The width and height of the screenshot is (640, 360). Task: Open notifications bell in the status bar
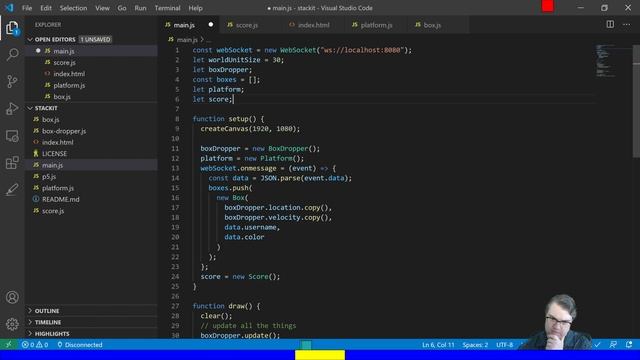click(x=629, y=344)
